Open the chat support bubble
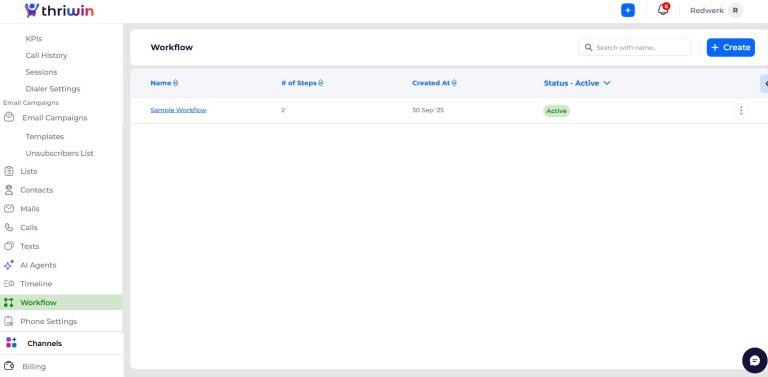 pos(754,360)
